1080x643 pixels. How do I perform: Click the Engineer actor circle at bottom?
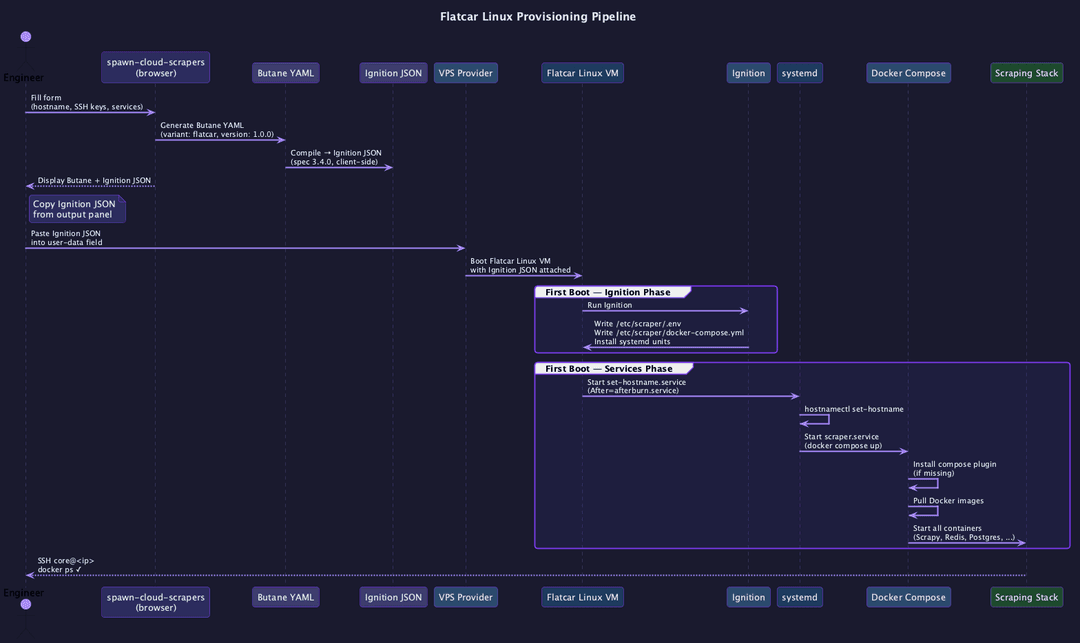[25, 604]
